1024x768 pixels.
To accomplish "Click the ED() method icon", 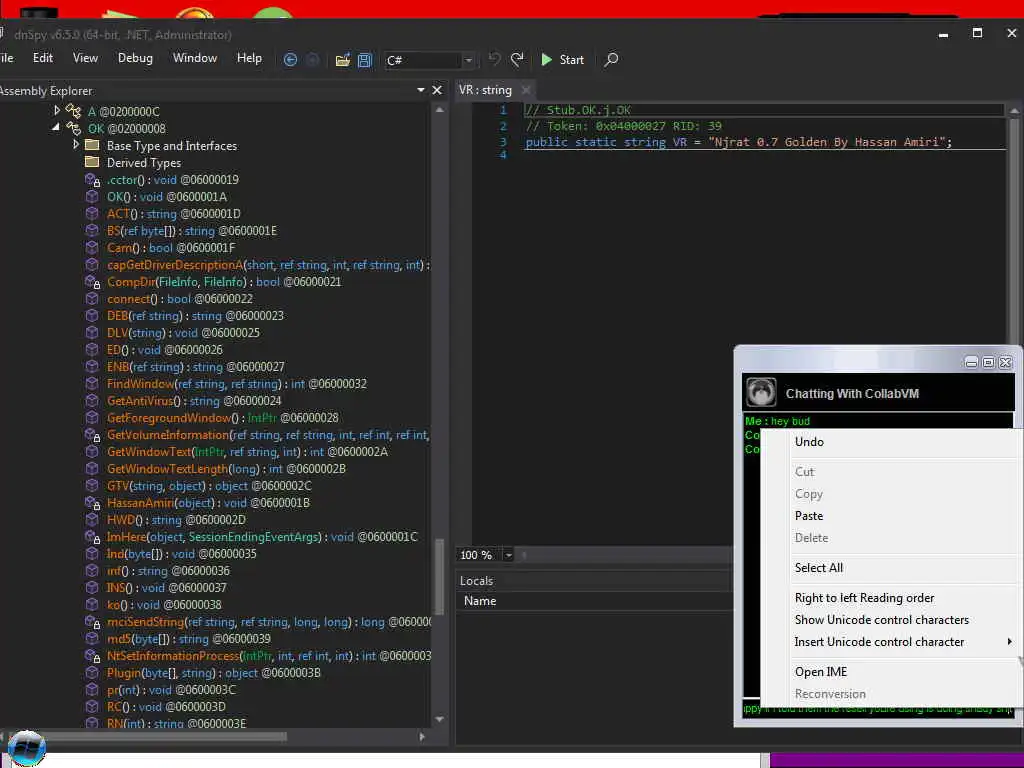I will point(92,349).
